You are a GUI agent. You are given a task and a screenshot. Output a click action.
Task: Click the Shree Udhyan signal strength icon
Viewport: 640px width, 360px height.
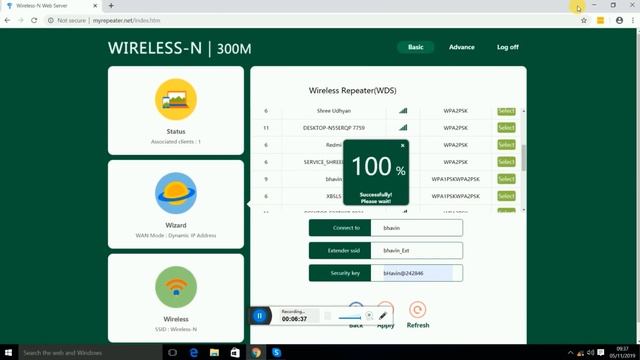click(403, 111)
